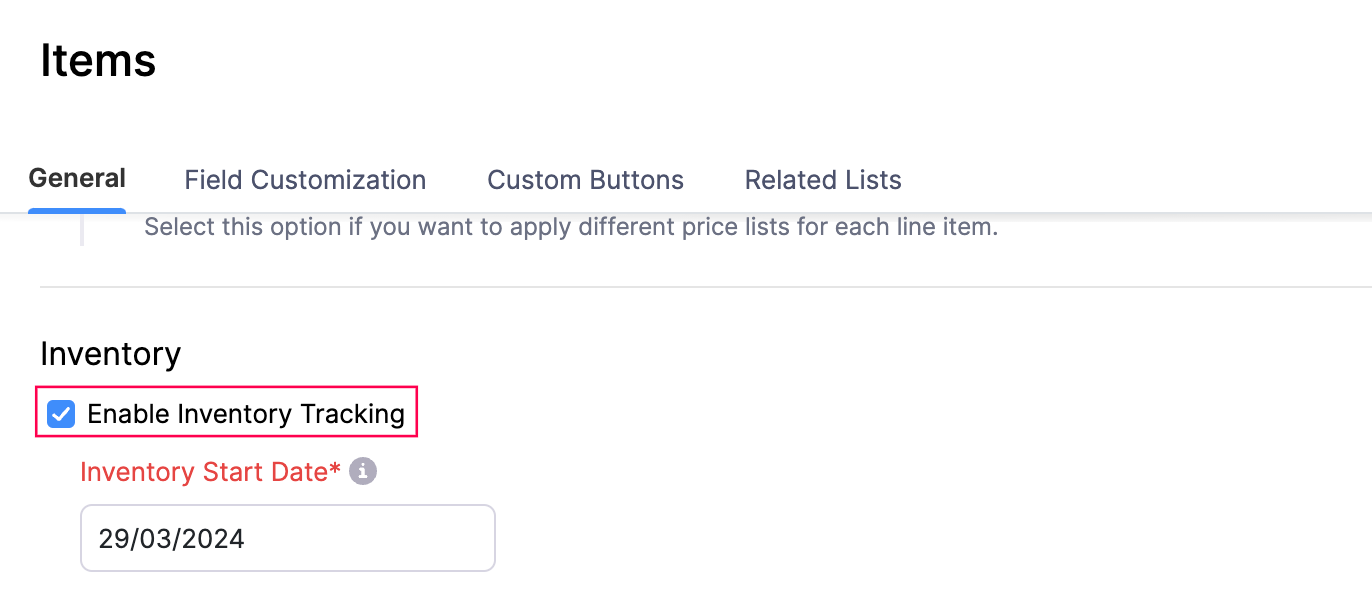Screen dimensions: 1372x612
Task: View the tooltip on the Inventory Start Date helper icon
Action: click(363, 472)
